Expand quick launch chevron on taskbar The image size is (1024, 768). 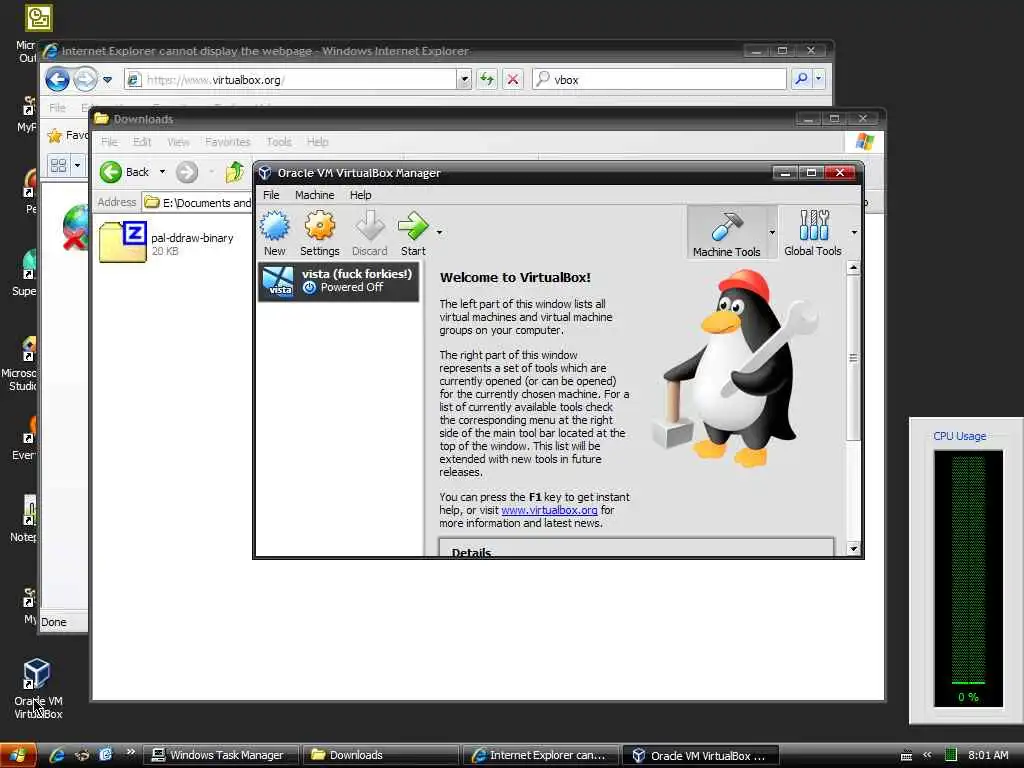131,752
